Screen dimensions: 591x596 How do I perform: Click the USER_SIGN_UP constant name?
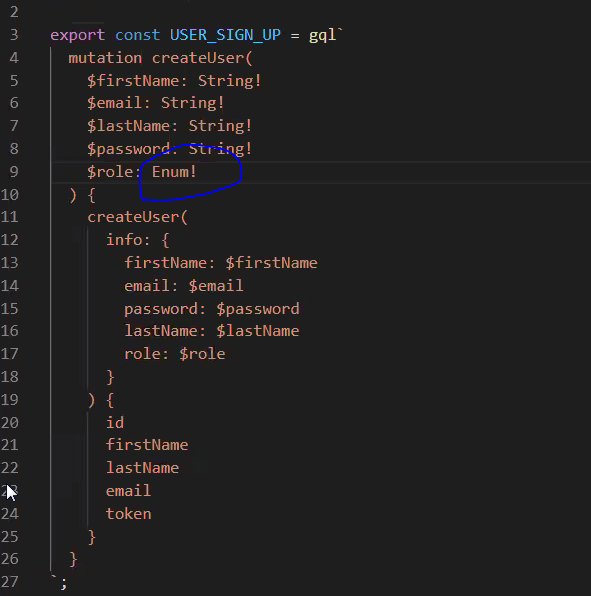[x=225, y=35]
